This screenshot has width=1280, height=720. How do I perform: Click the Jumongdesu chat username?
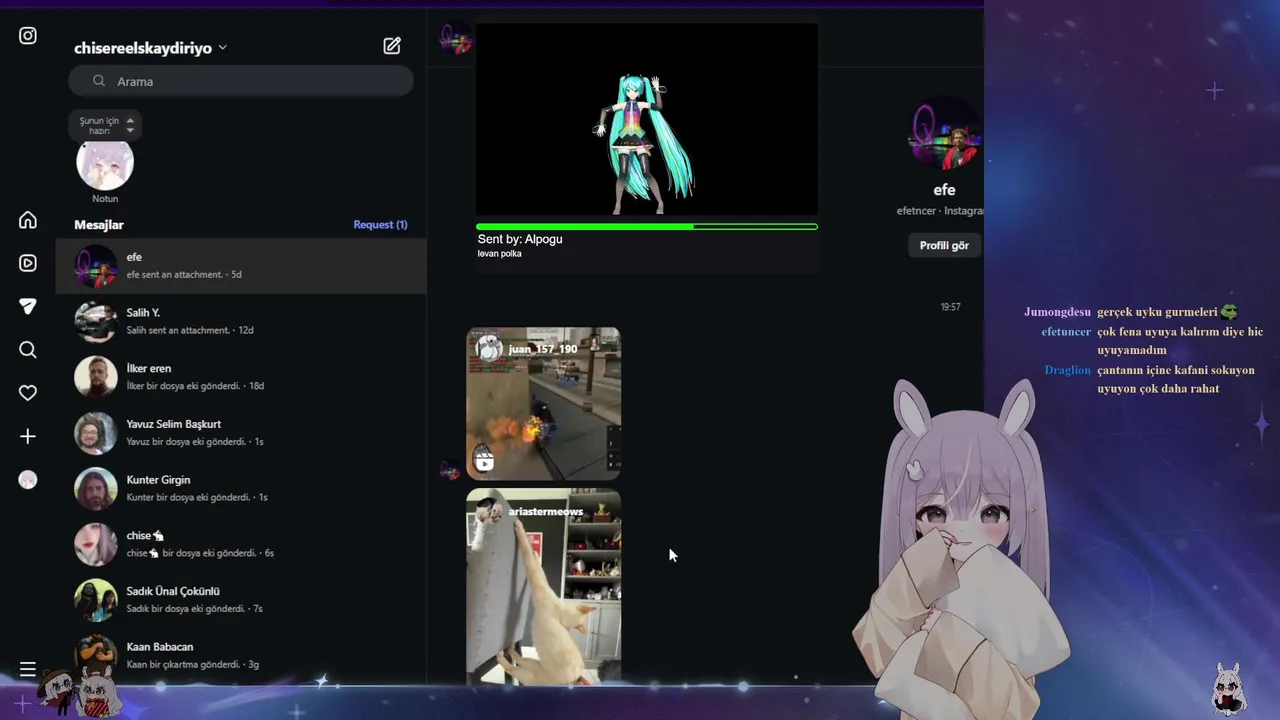click(x=1057, y=312)
